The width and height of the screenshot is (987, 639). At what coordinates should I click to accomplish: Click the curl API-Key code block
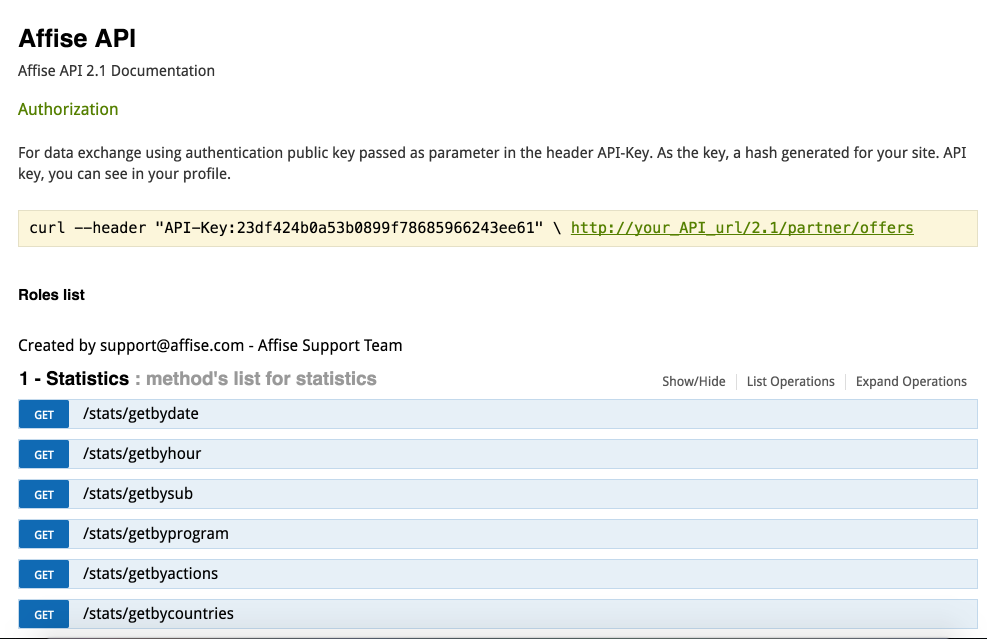(x=497, y=229)
